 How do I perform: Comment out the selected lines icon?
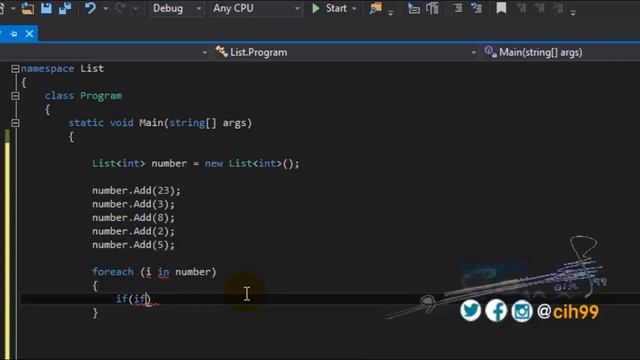(458, 8)
